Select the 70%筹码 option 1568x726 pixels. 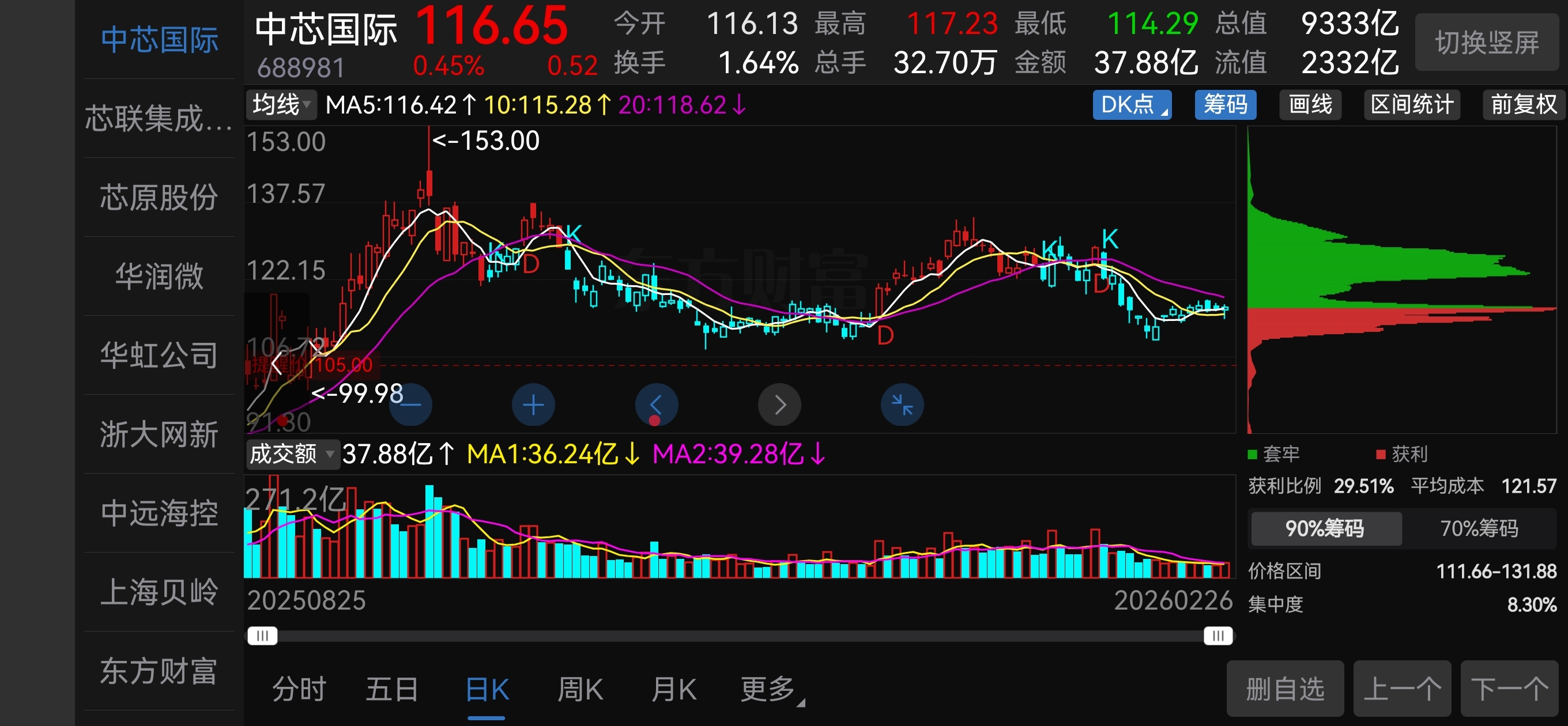pyautogui.click(x=1479, y=528)
